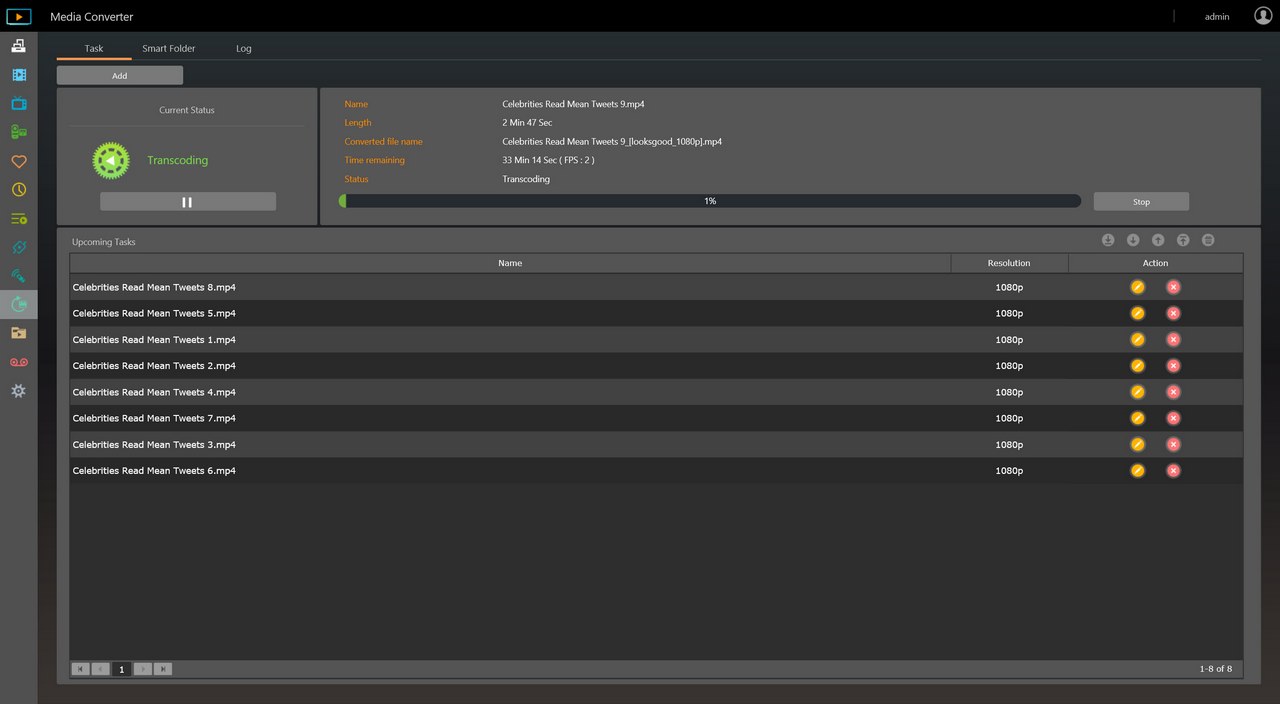This screenshot has height=704, width=1280.
Task: Click the Move to top icon above the task list
Action: [1183, 240]
